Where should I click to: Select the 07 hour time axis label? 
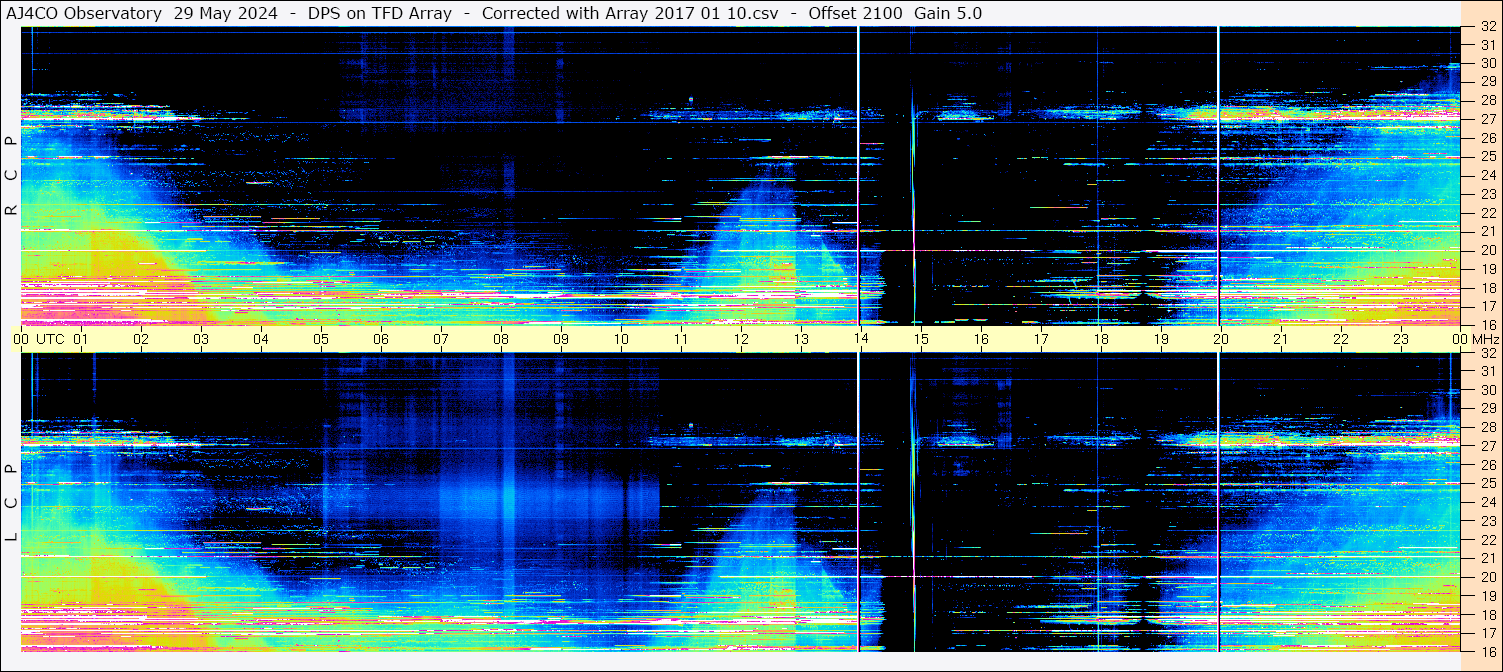(x=441, y=339)
